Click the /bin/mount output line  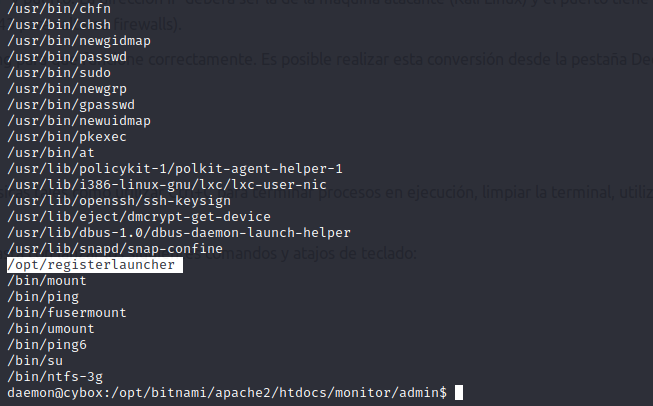click(42, 281)
